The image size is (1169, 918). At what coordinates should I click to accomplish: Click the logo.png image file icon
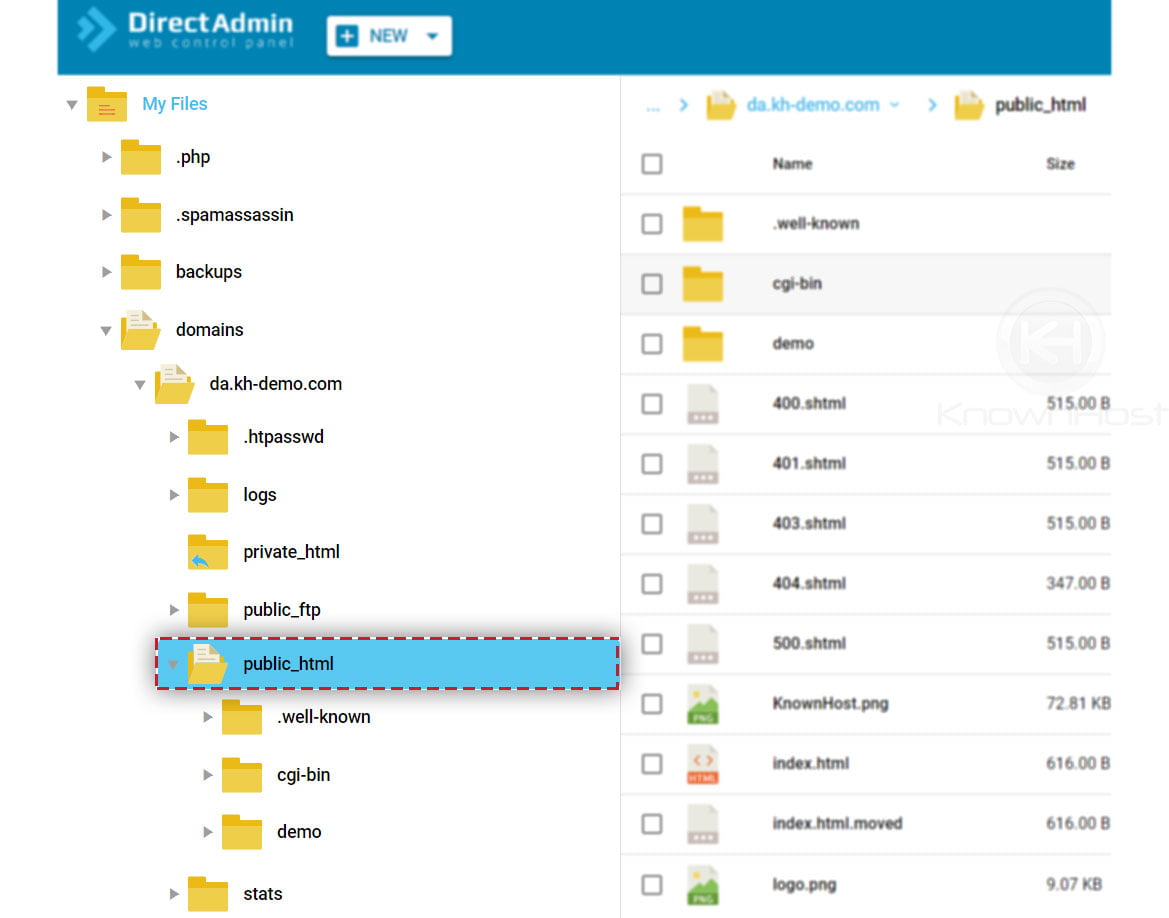coord(701,883)
